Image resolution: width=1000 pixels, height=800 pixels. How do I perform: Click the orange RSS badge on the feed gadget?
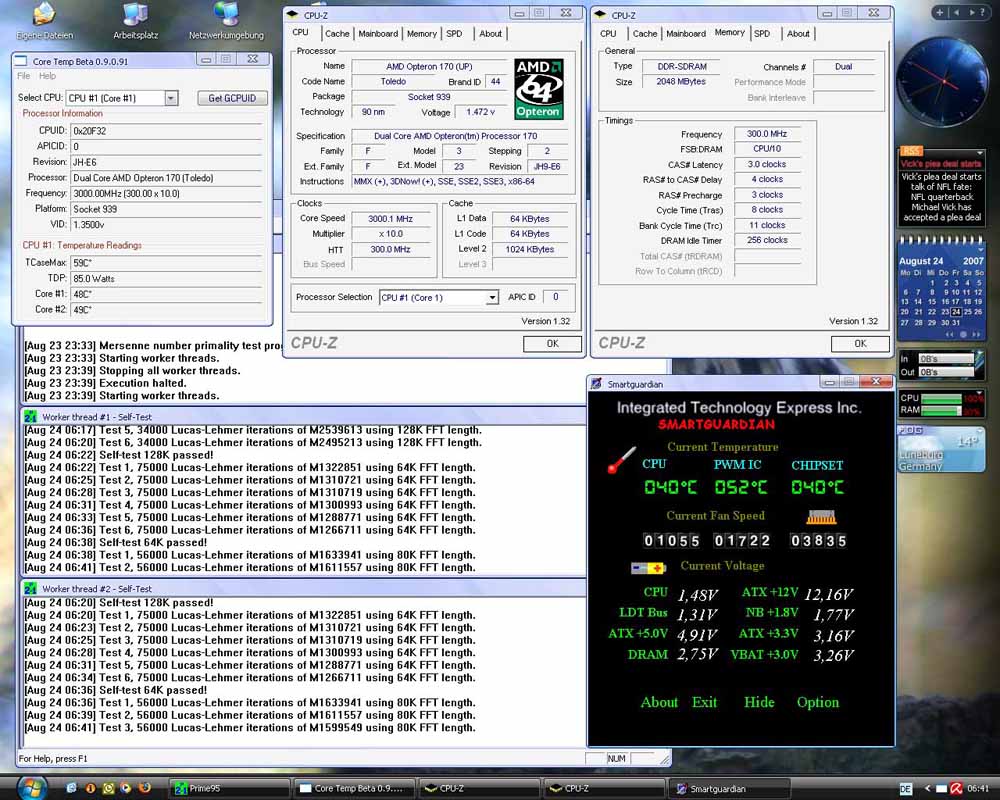(x=911, y=151)
